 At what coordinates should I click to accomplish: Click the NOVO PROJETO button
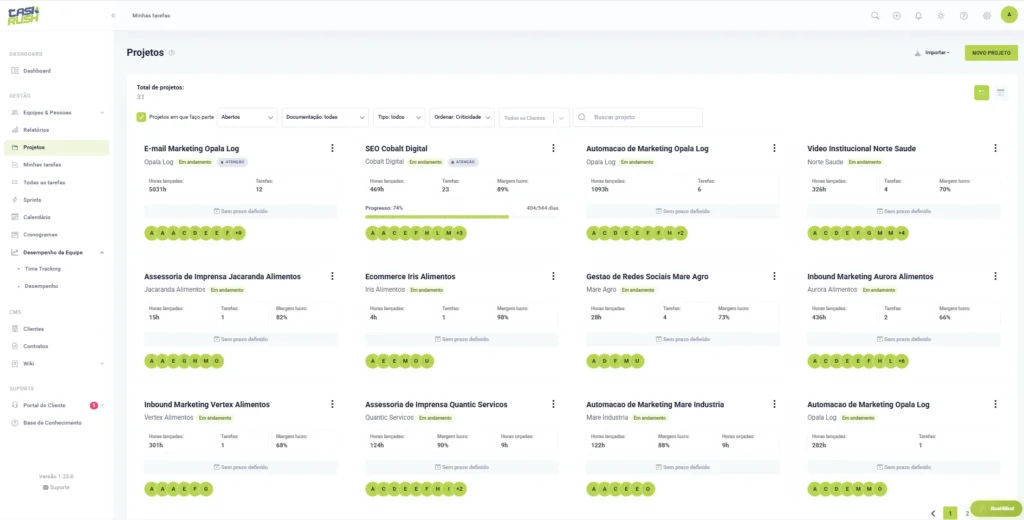[x=991, y=53]
